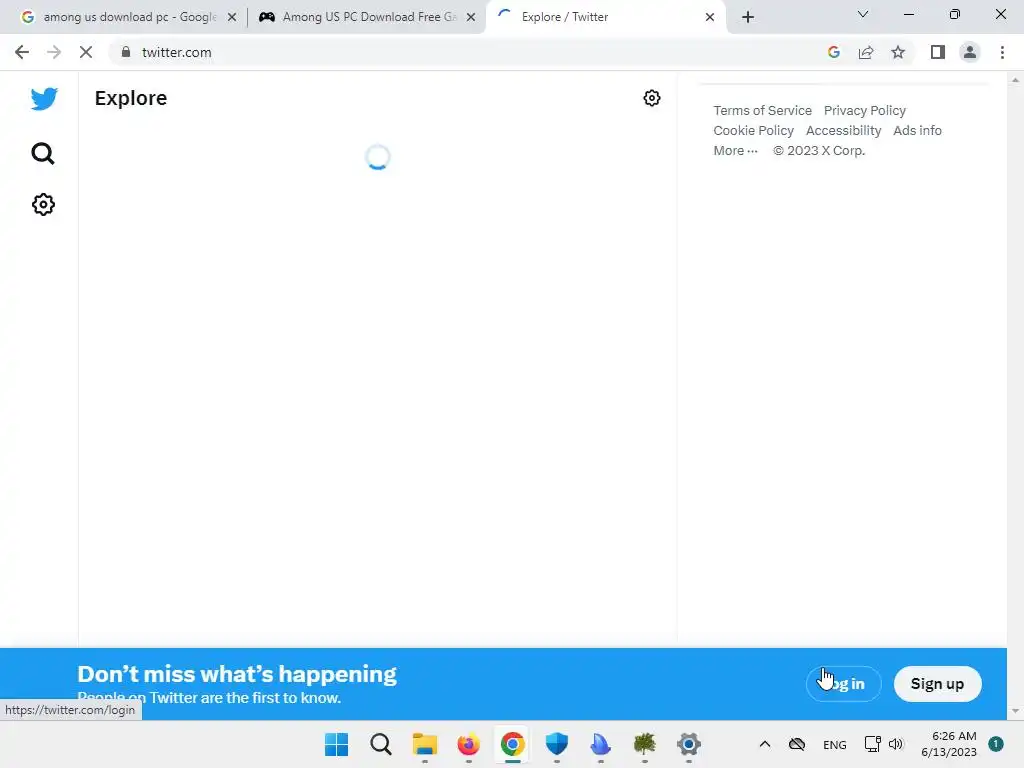View site information lock icon
This screenshot has width=1024, height=768.
tap(126, 52)
